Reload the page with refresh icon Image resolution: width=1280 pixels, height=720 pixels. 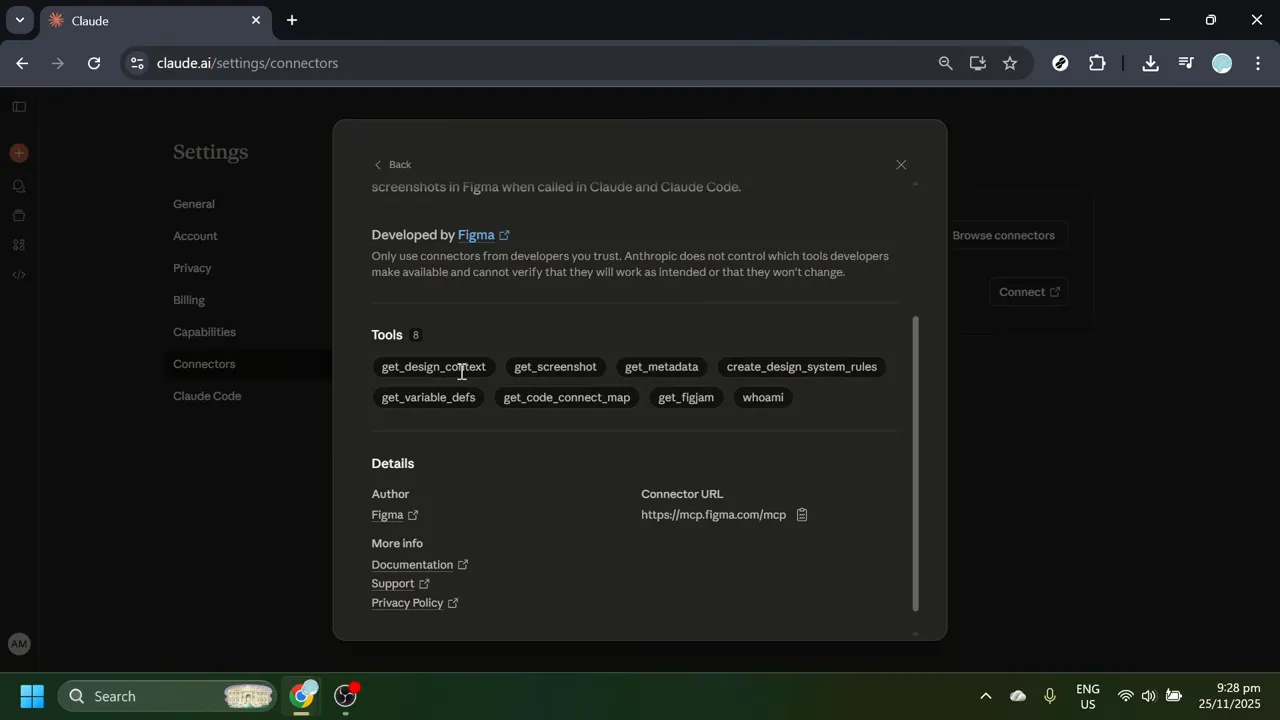click(x=94, y=63)
